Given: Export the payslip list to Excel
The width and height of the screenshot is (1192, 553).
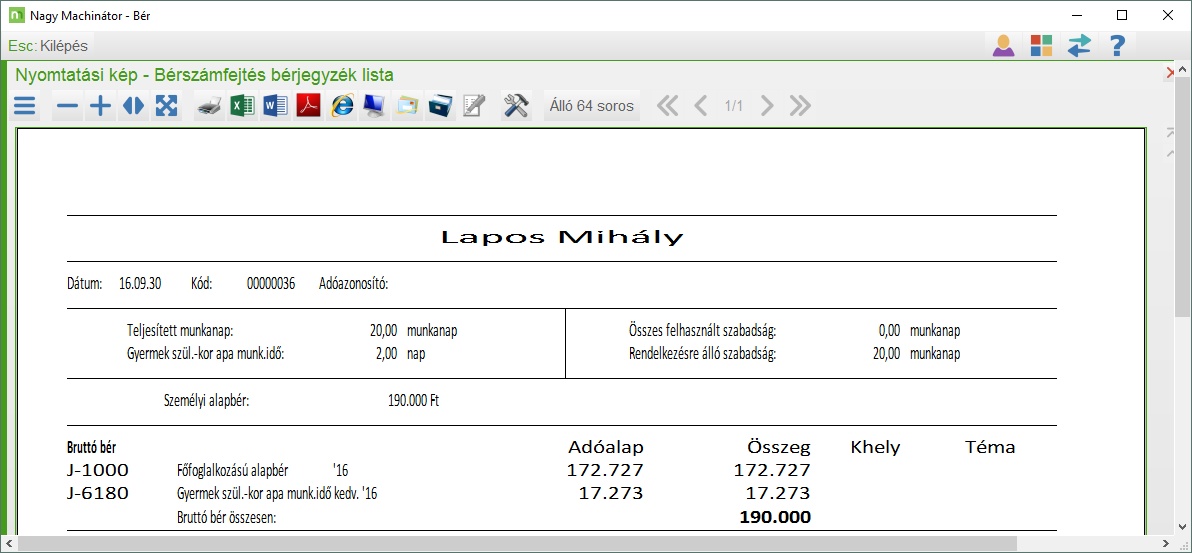Looking at the screenshot, I should [242, 106].
